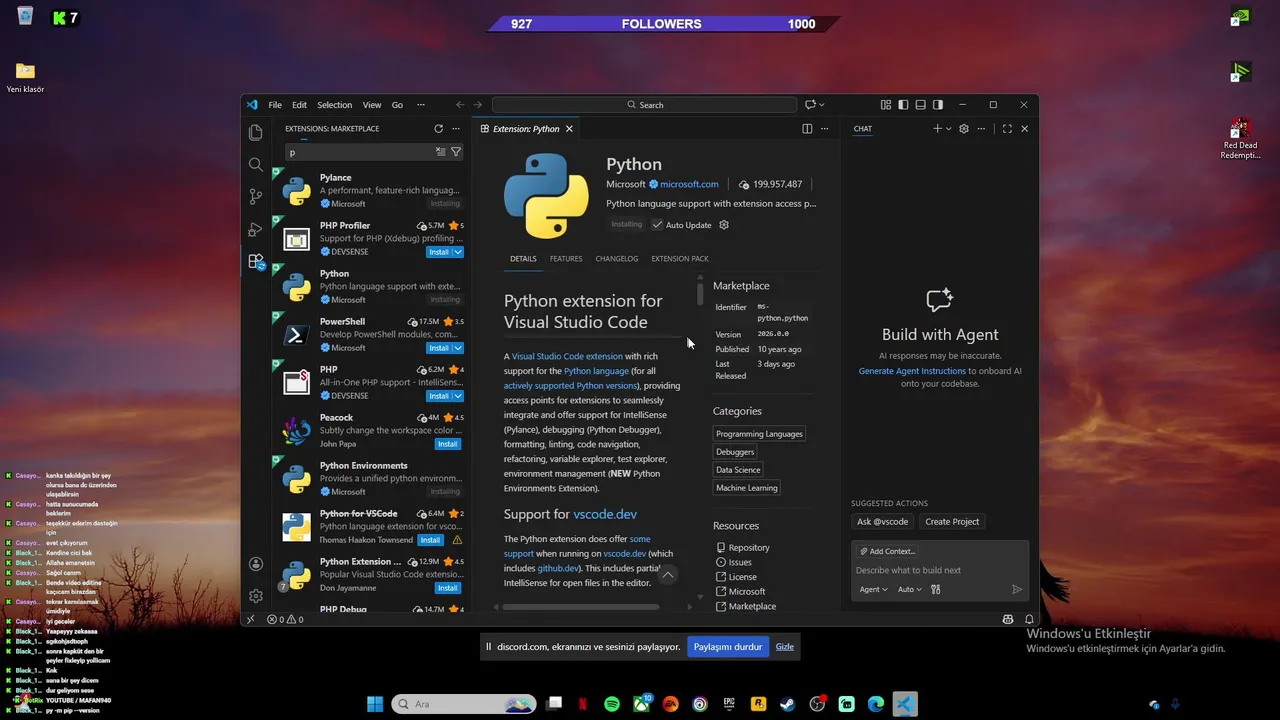Image resolution: width=1280 pixels, height=720 pixels.
Task: Go back with navigation arrow
Action: coord(460,105)
